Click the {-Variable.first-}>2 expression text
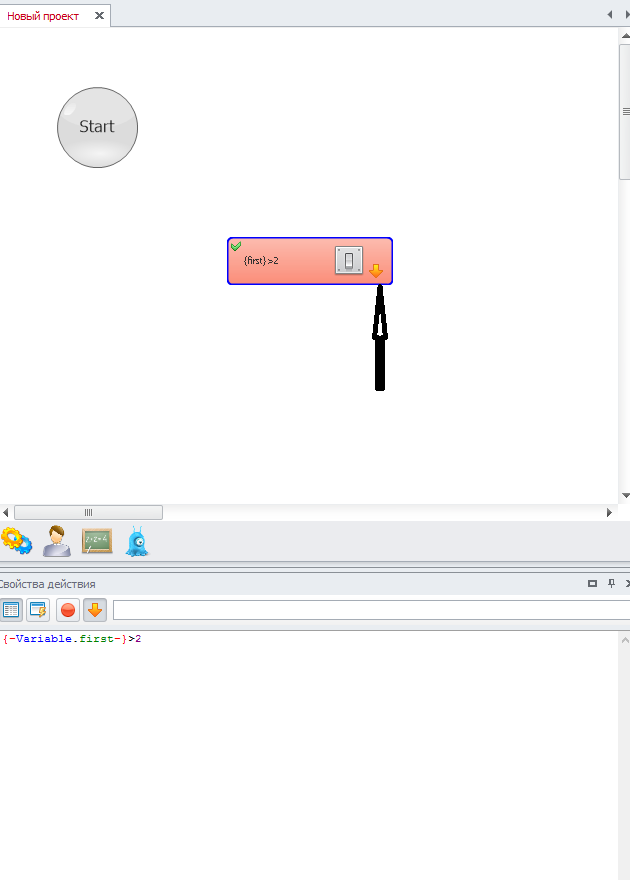 (x=72, y=639)
